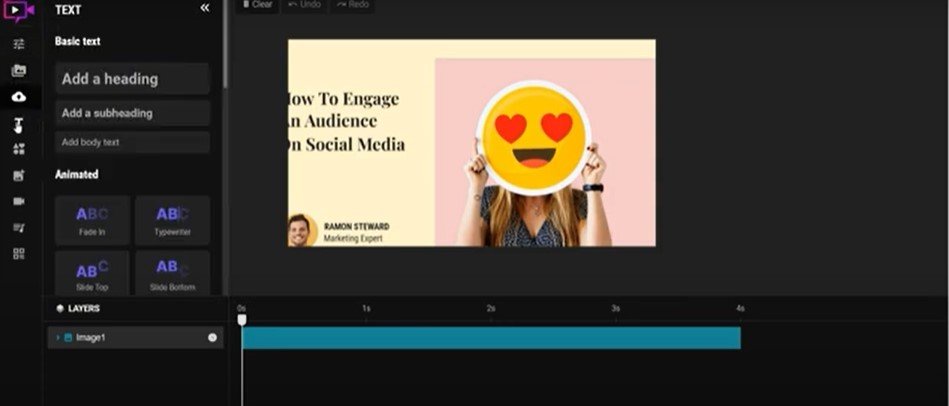Open the music audio sidebar icon
This screenshot has height=406, width=949.
point(19,228)
